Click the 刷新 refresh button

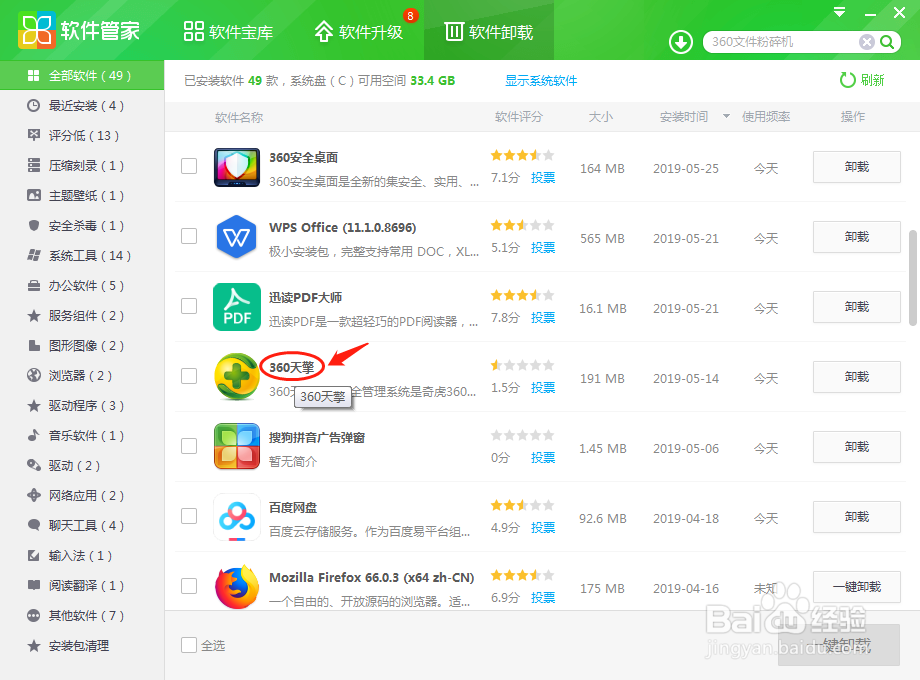862,80
